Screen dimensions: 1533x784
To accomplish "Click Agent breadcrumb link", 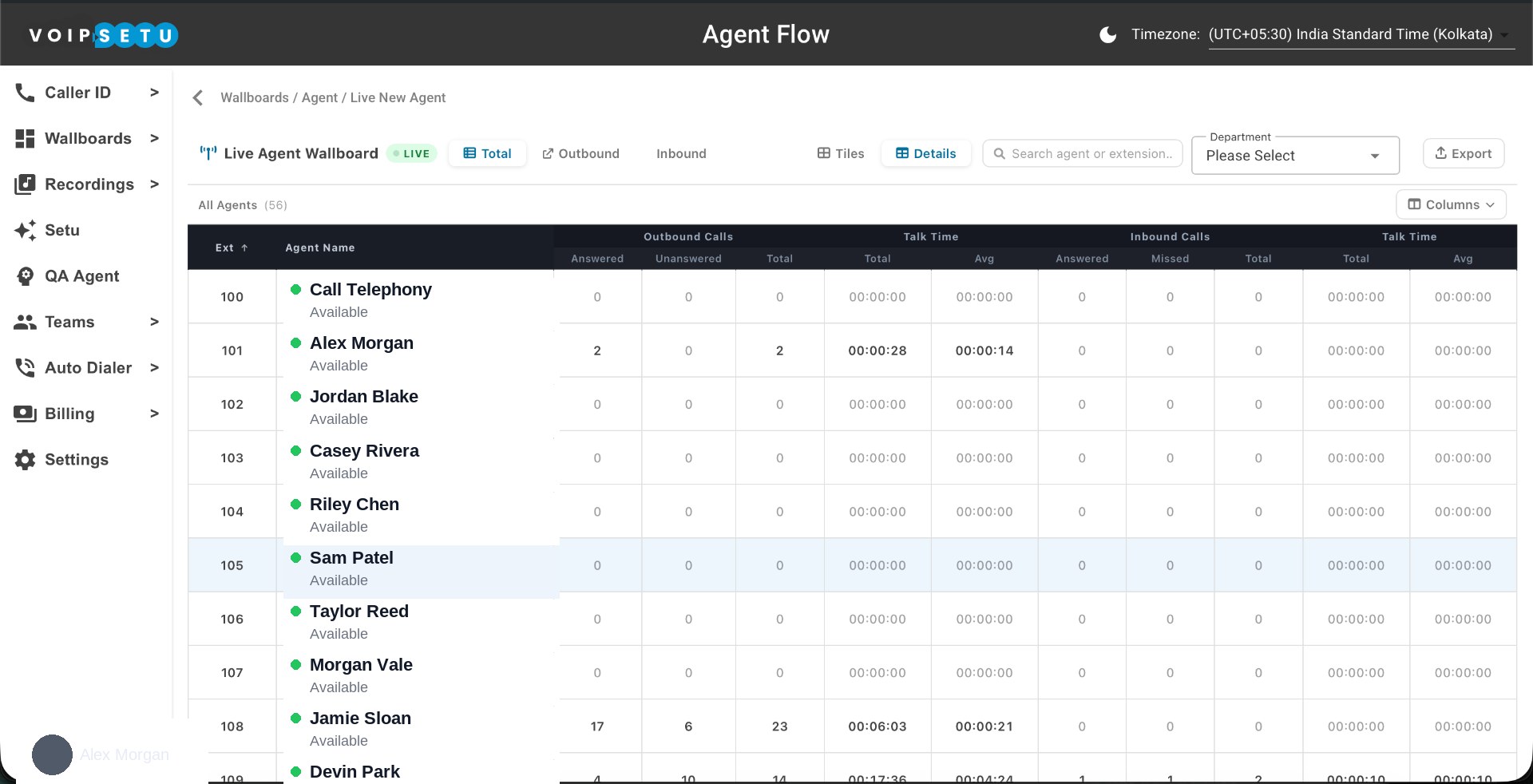I will click(x=319, y=97).
